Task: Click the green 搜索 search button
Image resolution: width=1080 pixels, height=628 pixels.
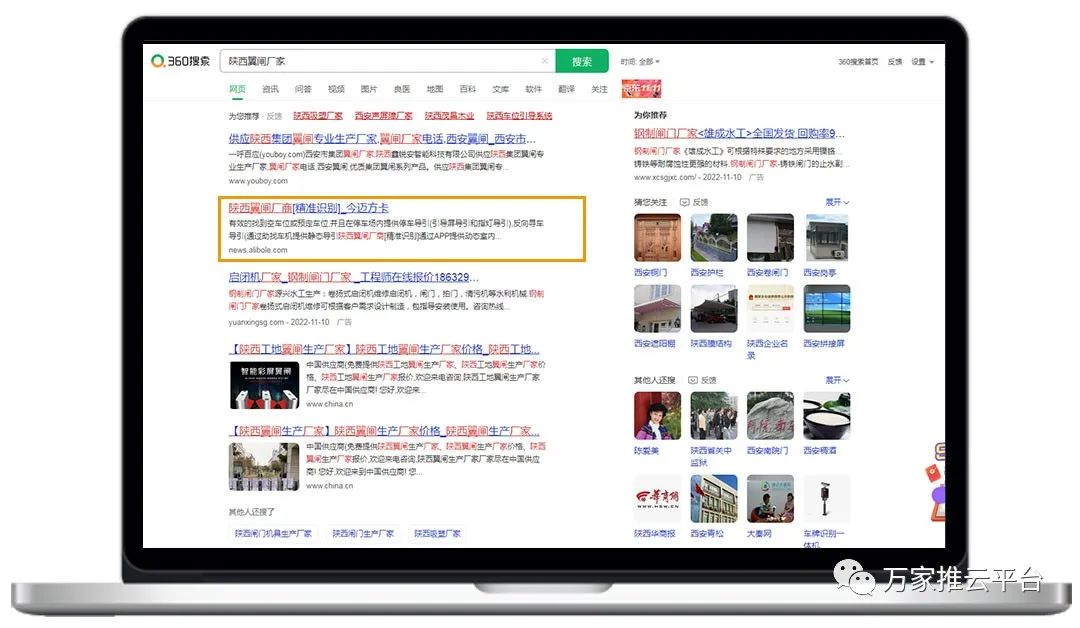Action: click(x=581, y=61)
